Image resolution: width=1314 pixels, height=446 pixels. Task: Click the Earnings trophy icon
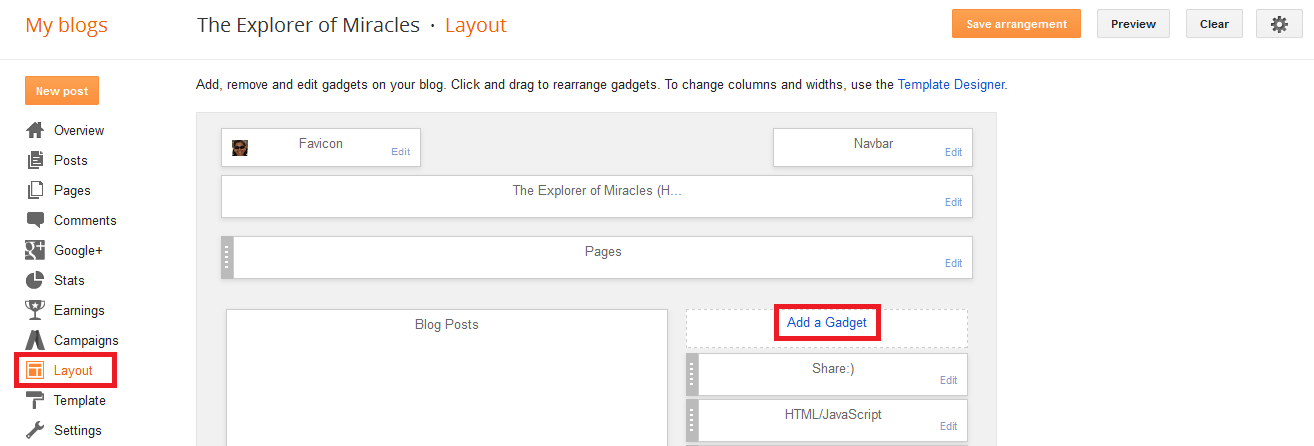point(35,310)
